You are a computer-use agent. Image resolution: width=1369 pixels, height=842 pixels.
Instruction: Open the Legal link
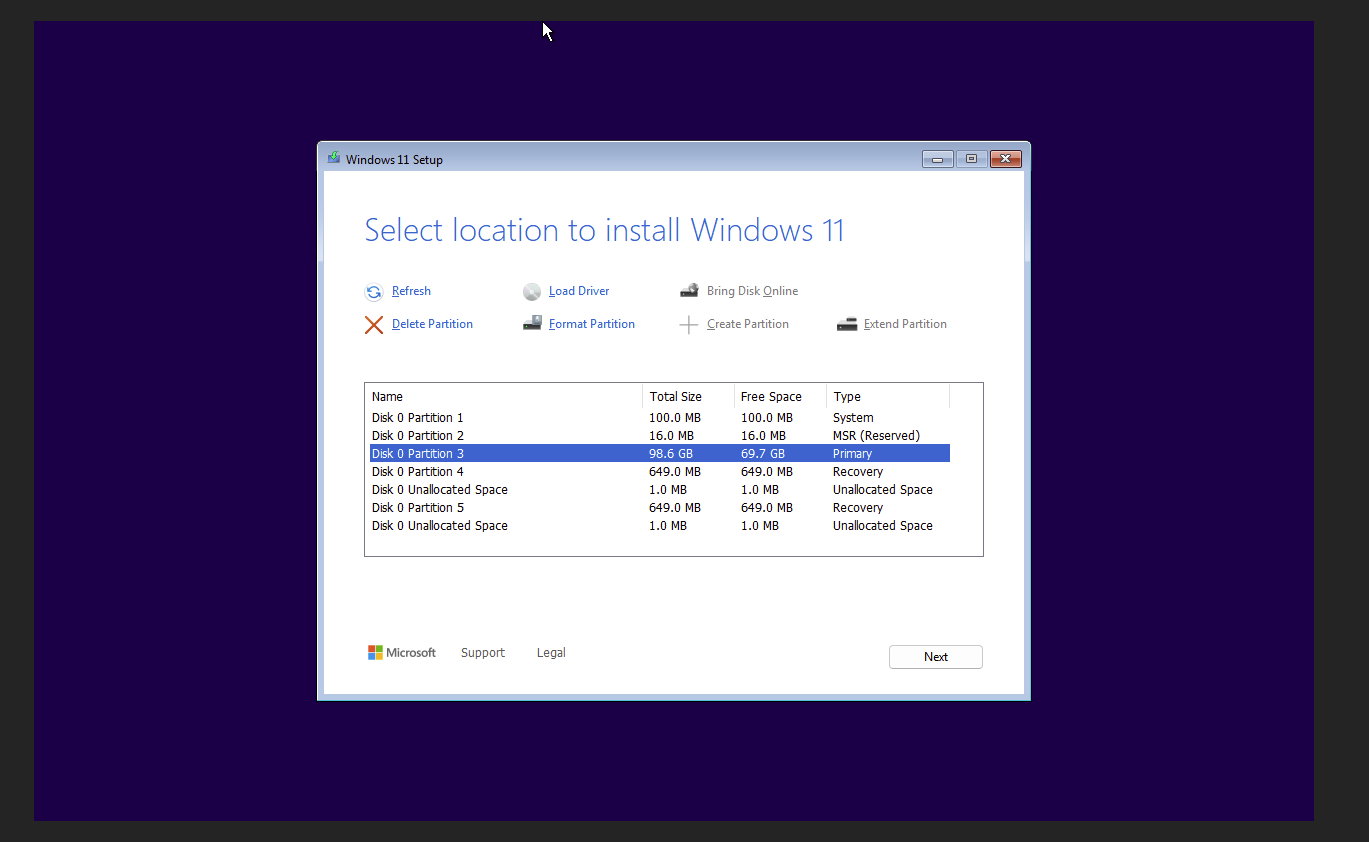point(551,652)
